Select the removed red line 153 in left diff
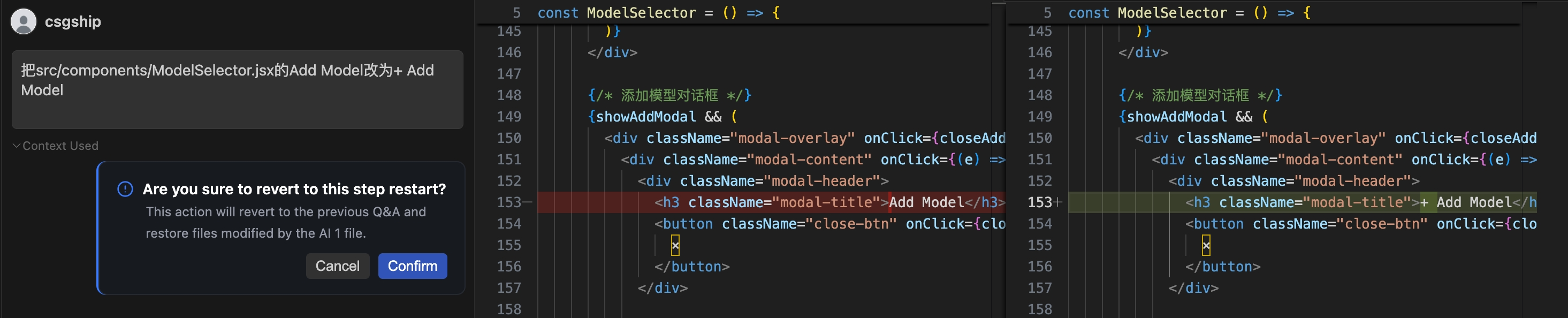Image resolution: width=1568 pixels, height=318 pixels. pyautogui.click(x=767, y=202)
